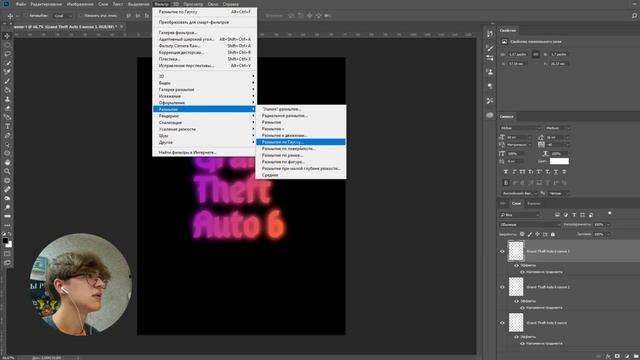Click the link width and height icon
Image resolution: width=640 pixels, height=360 pixels.
(x=536, y=54)
